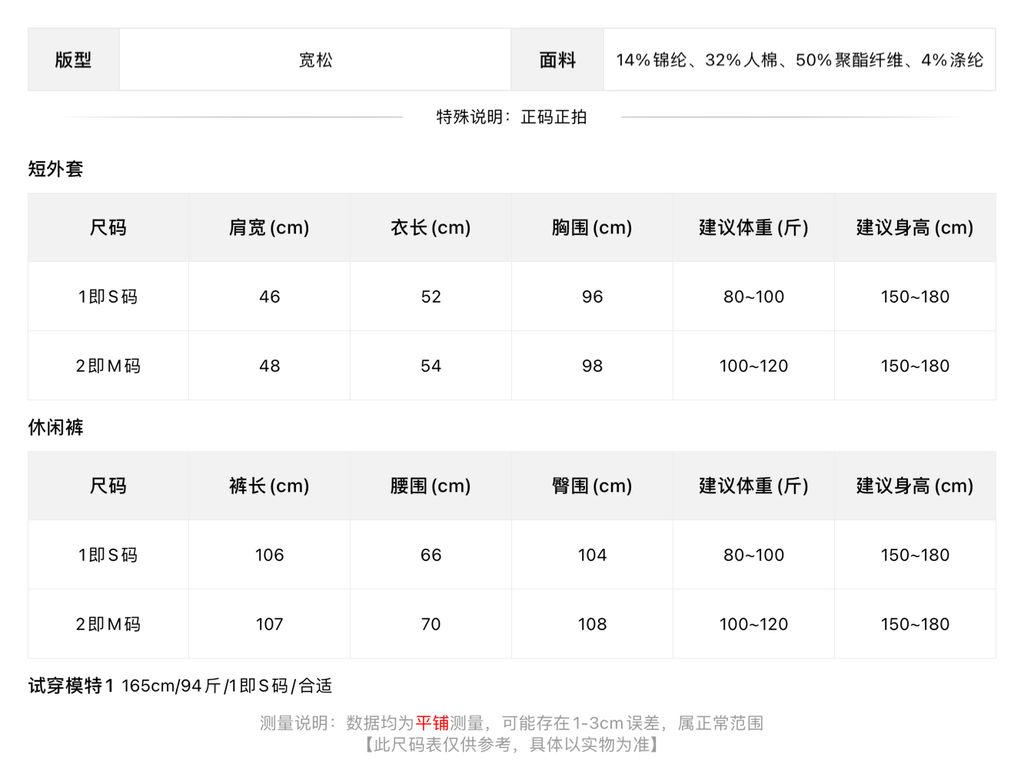The image size is (1024, 783).
Task: Select hip value 104
Action: (x=592, y=555)
